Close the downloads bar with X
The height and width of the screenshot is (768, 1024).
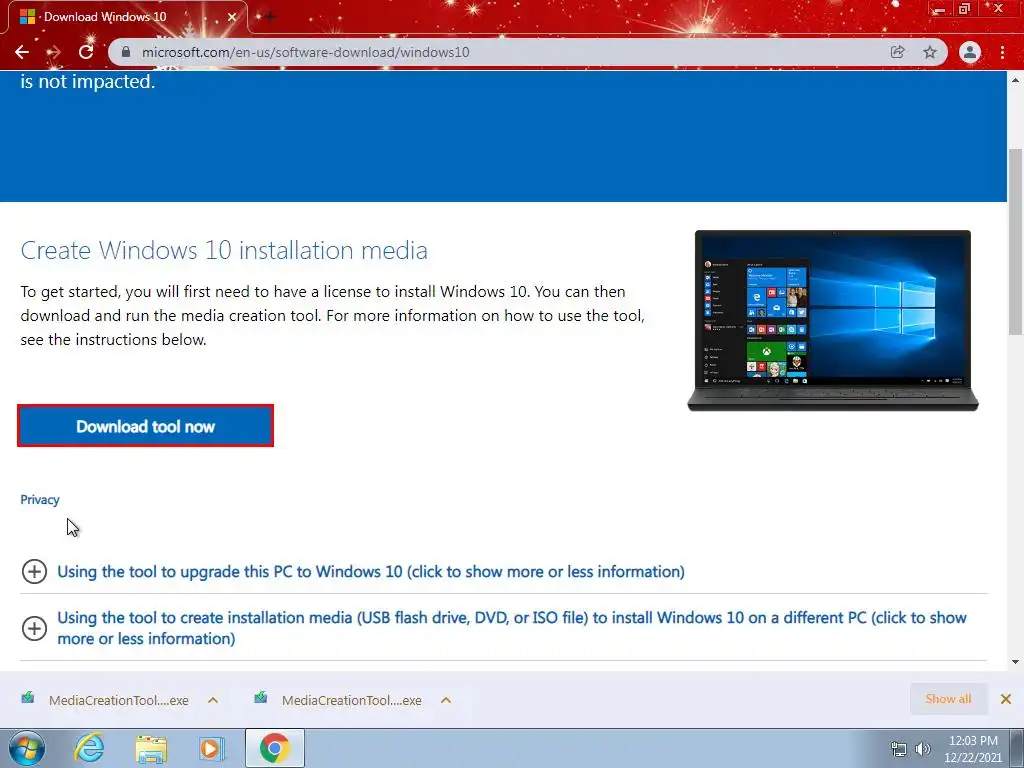(x=1006, y=699)
